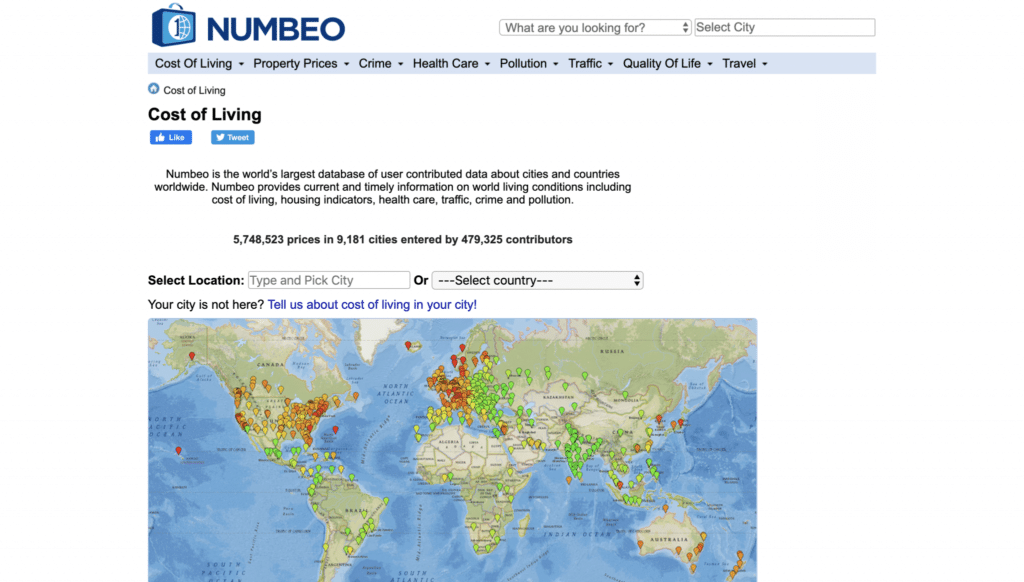
Task: Click the red map pin in Iceland
Action: point(408,346)
